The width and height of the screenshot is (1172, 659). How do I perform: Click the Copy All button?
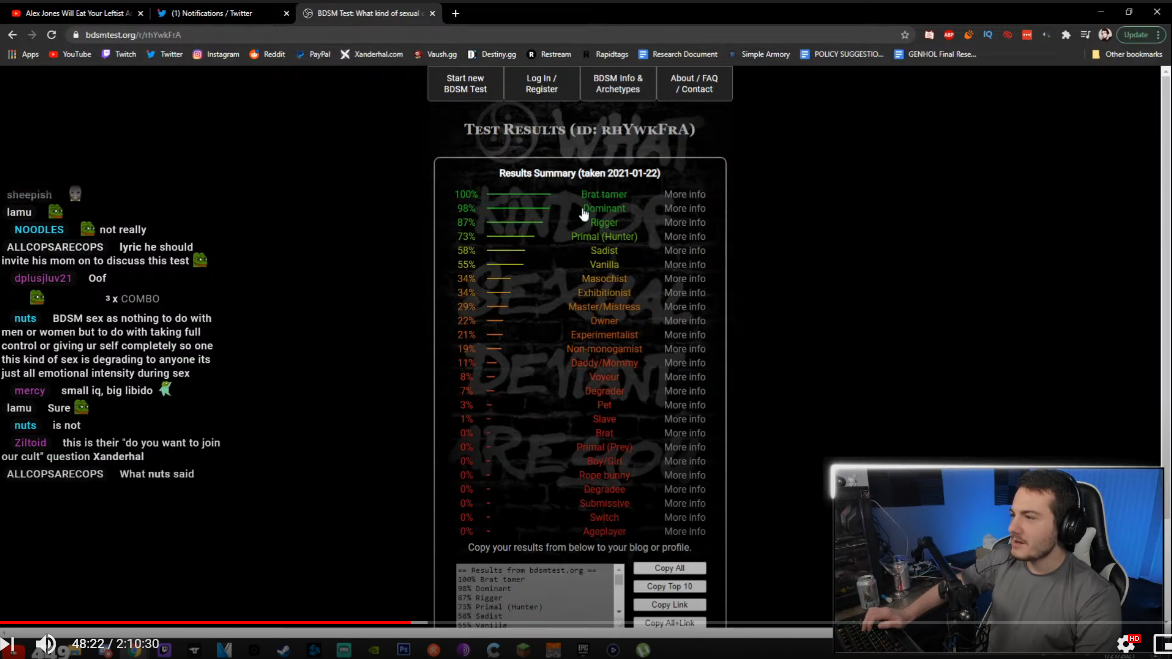pos(670,568)
